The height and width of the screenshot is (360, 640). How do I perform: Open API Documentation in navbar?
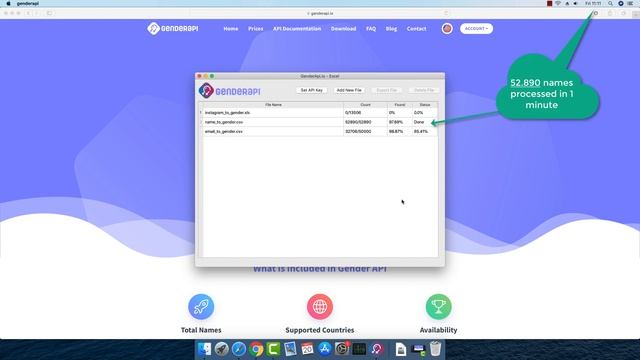[x=297, y=29]
